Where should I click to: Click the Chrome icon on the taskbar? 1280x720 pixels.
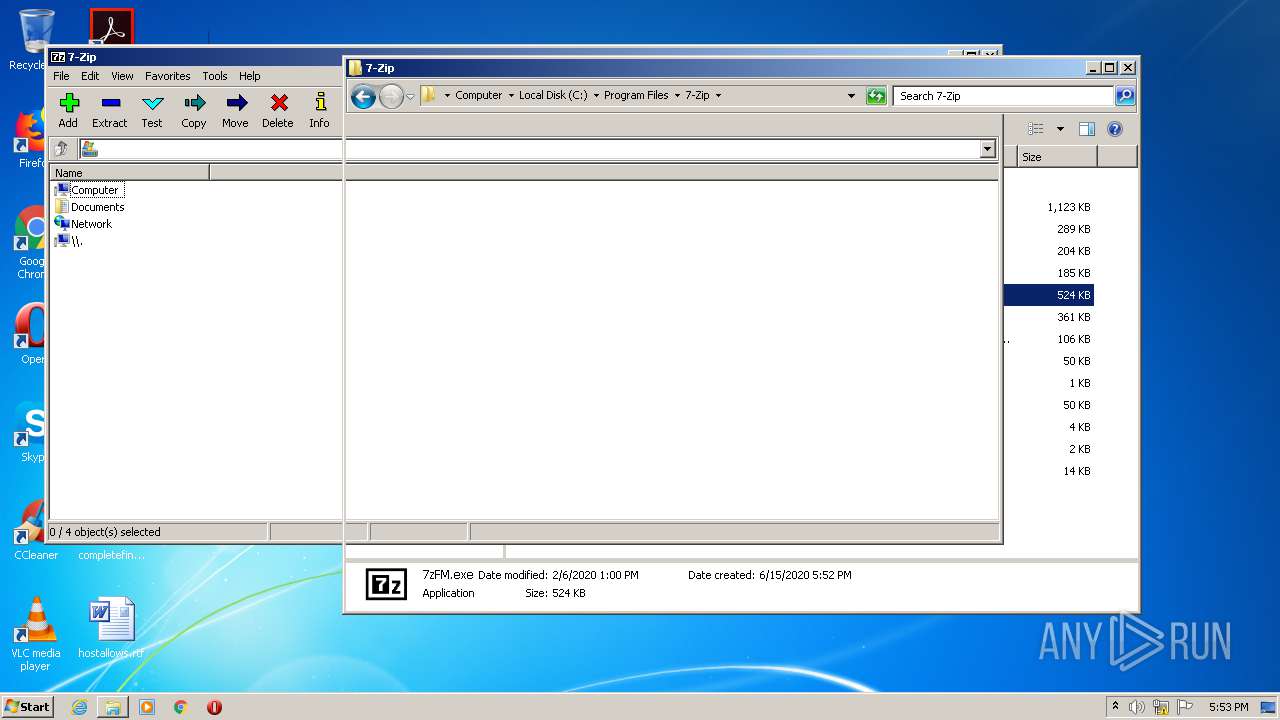point(181,707)
